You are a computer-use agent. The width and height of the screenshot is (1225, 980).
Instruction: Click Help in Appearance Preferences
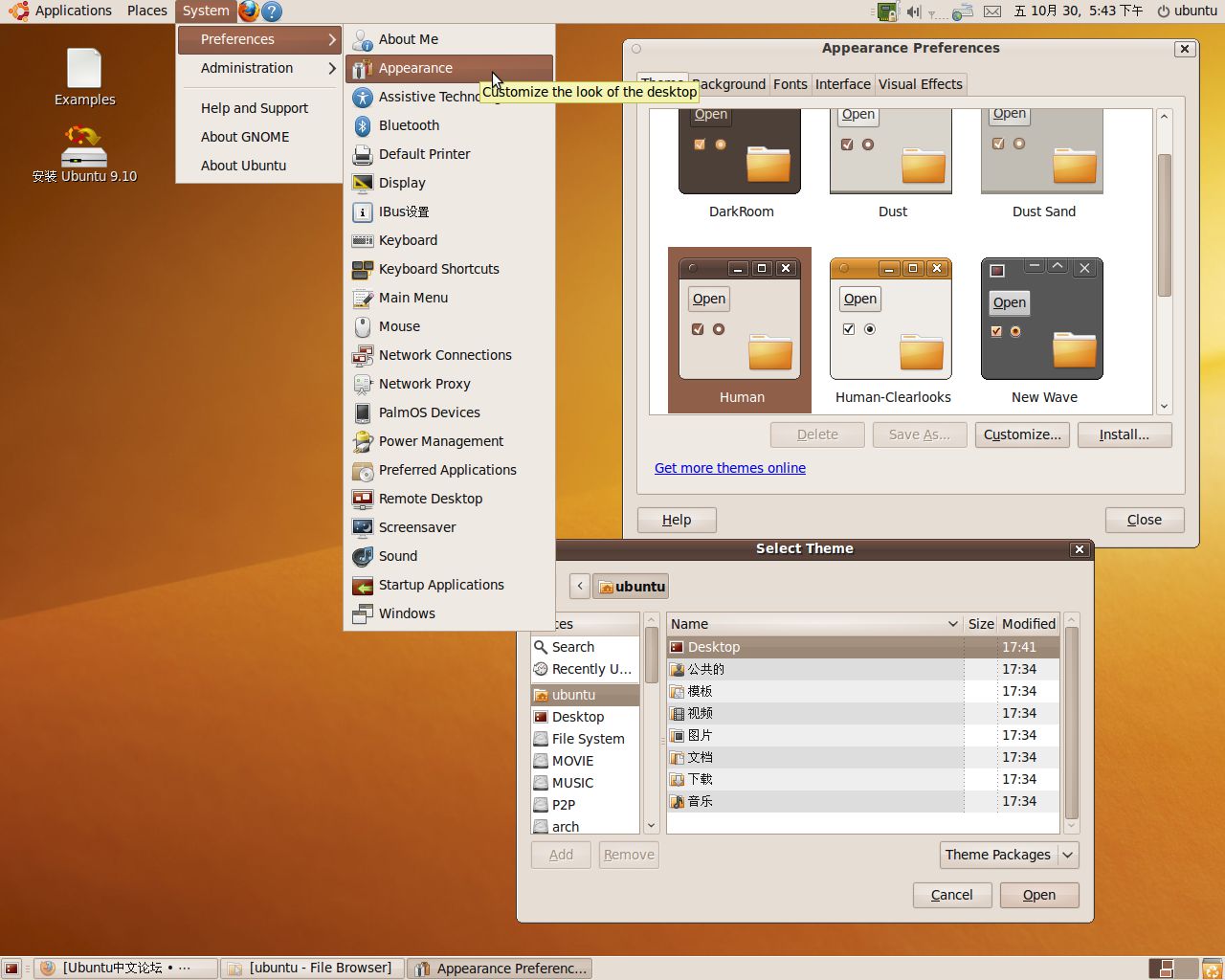coord(677,520)
